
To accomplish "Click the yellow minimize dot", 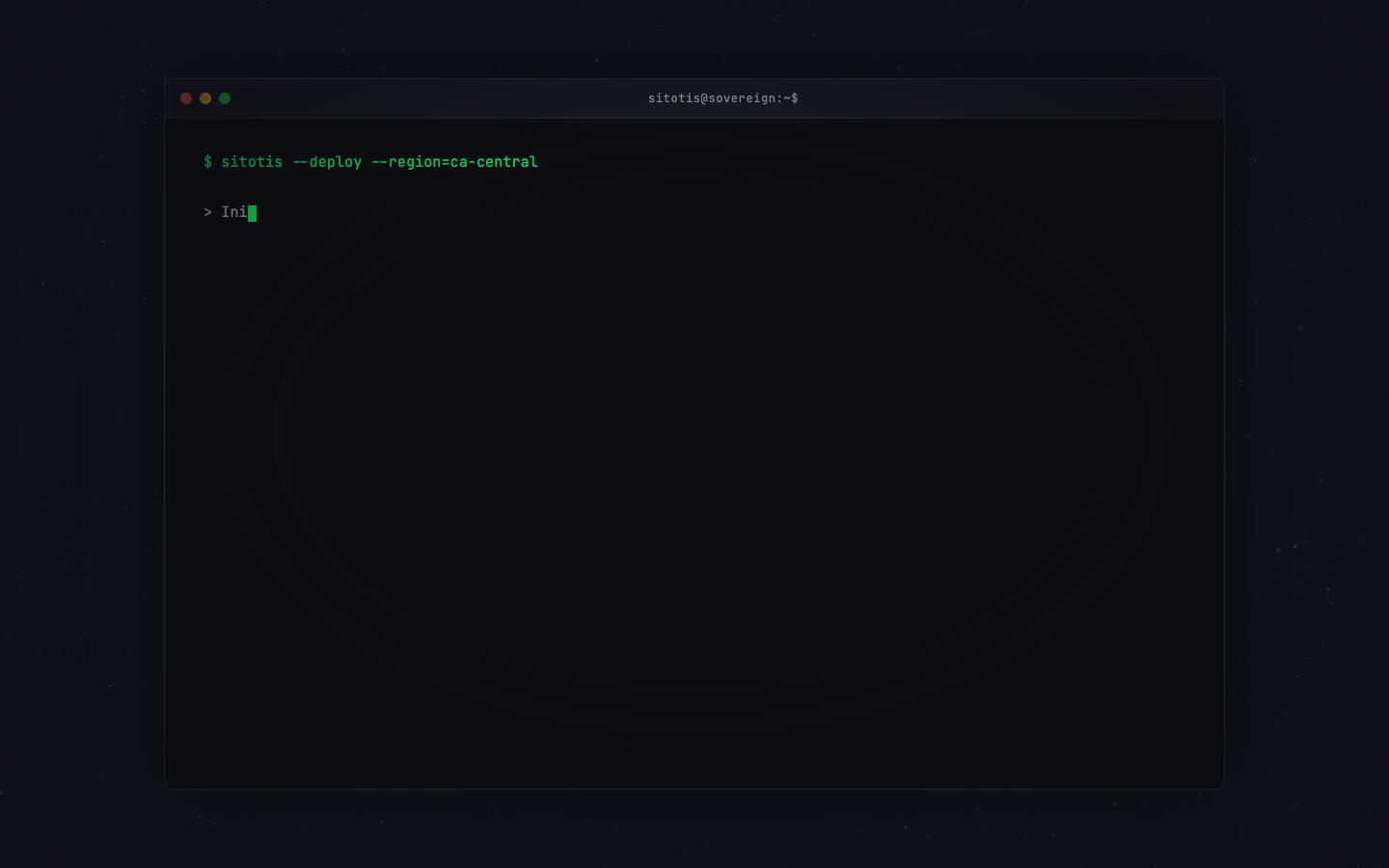I will tap(205, 98).
